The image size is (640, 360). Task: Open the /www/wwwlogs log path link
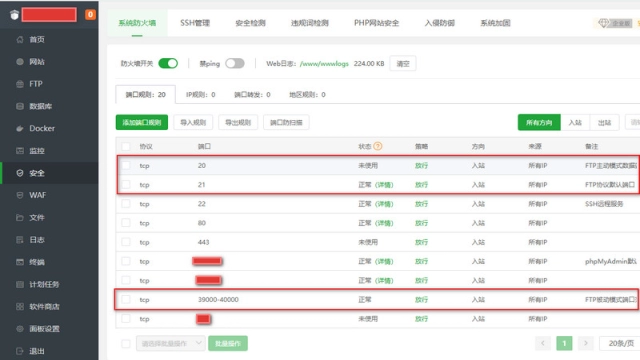click(324, 64)
